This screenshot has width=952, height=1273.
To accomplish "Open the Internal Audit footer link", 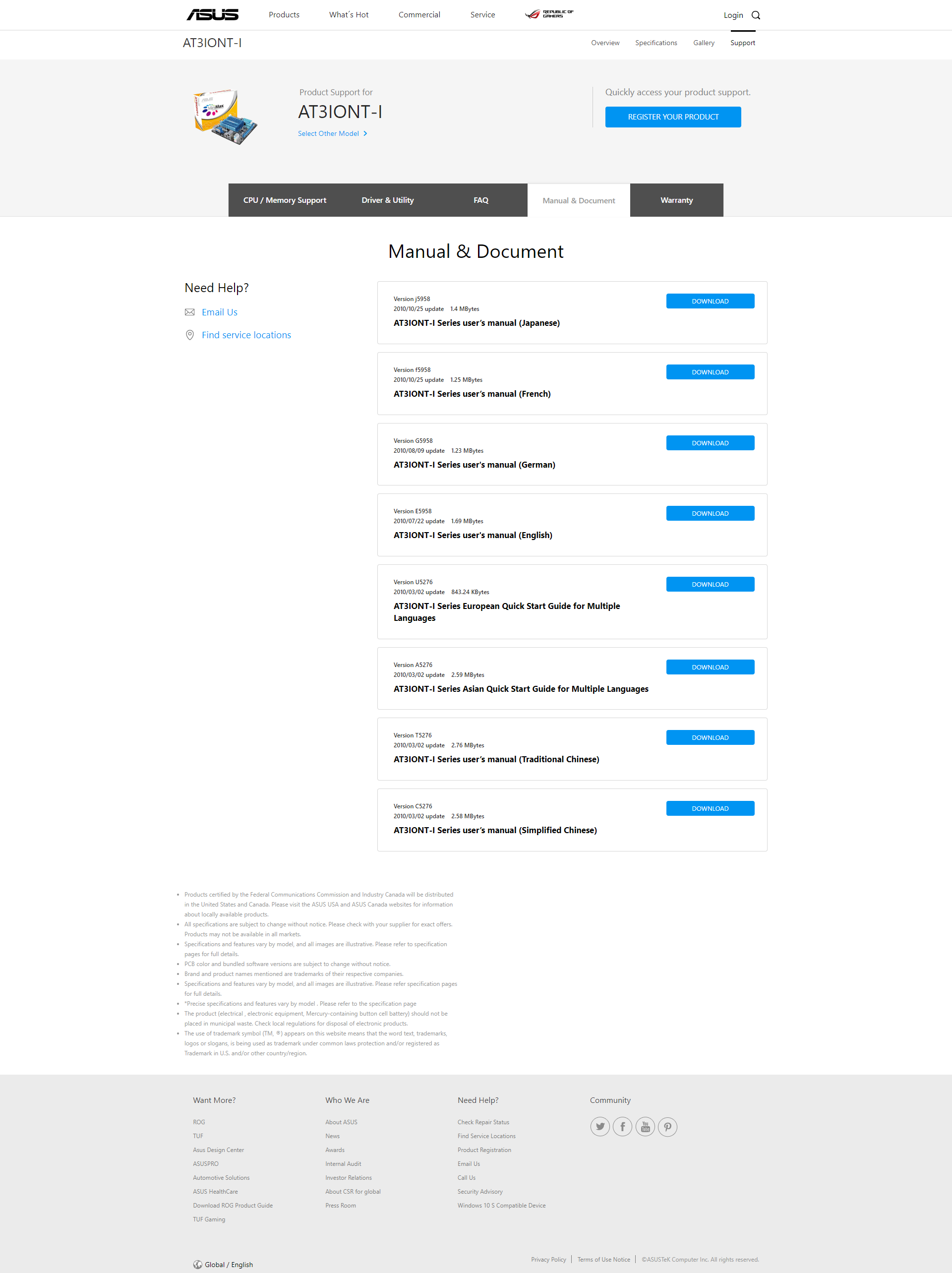I will (343, 1163).
